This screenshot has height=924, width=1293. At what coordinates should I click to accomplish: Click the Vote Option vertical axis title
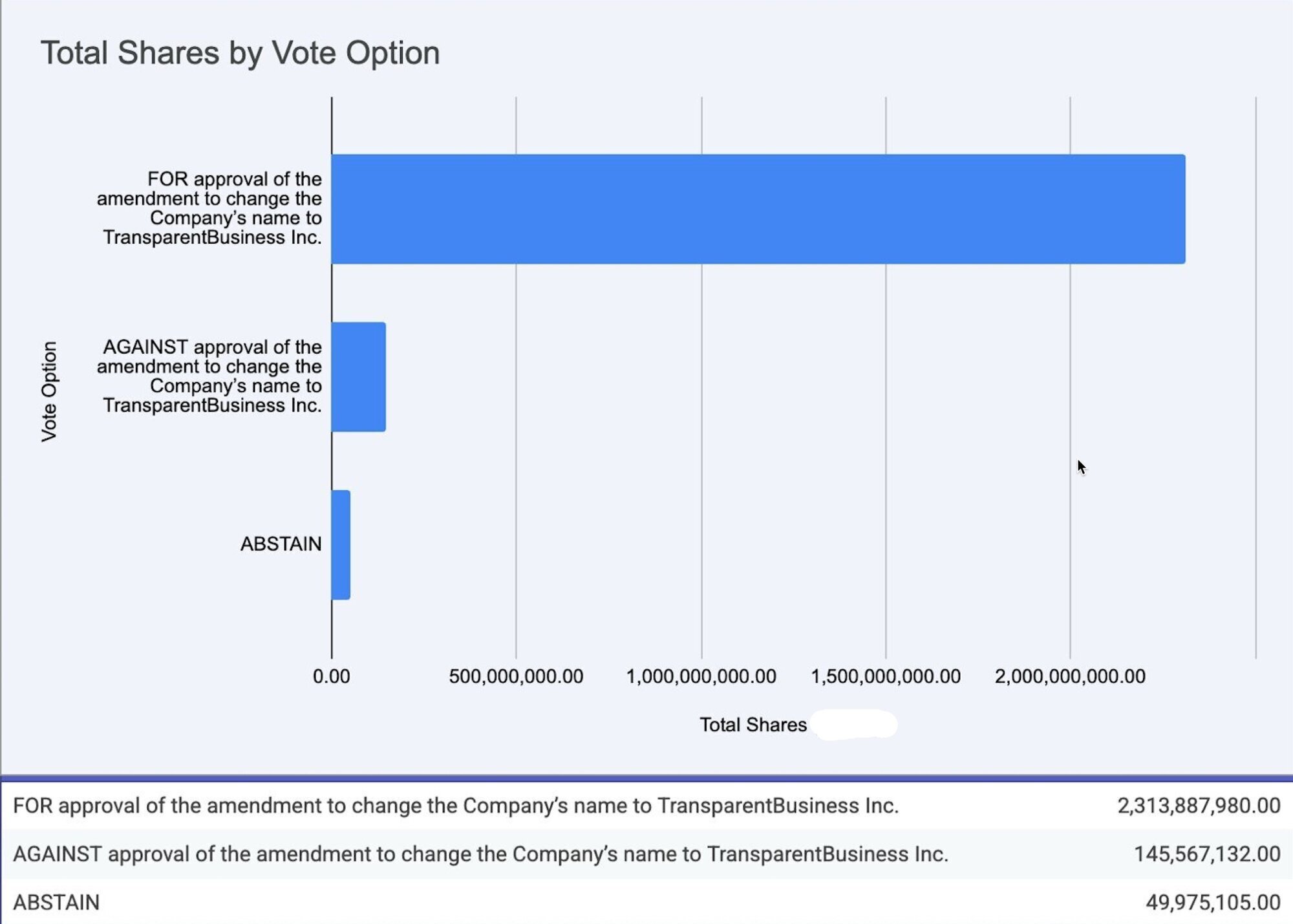(50, 392)
